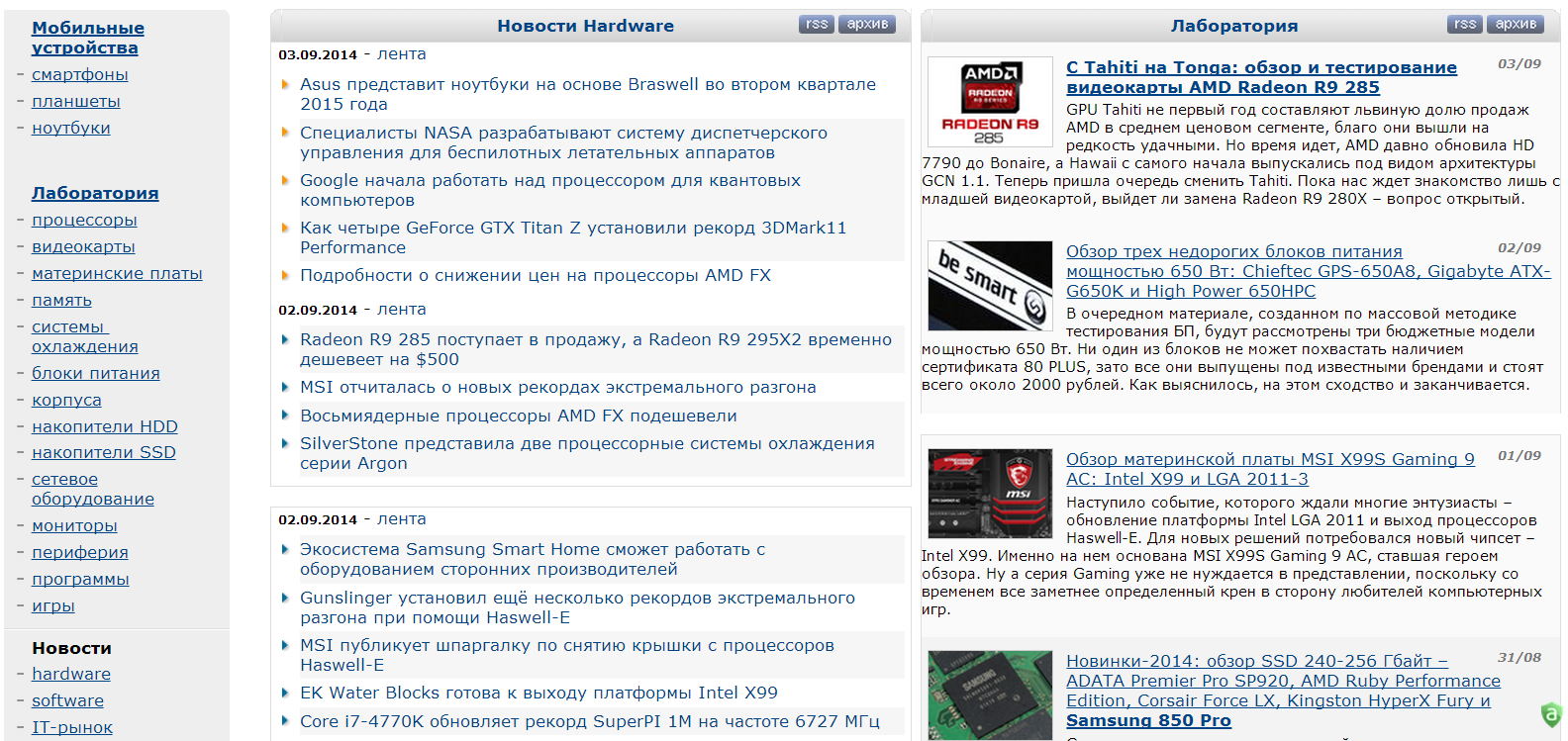Read Google quantum processor news

pyautogui.click(x=550, y=190)
